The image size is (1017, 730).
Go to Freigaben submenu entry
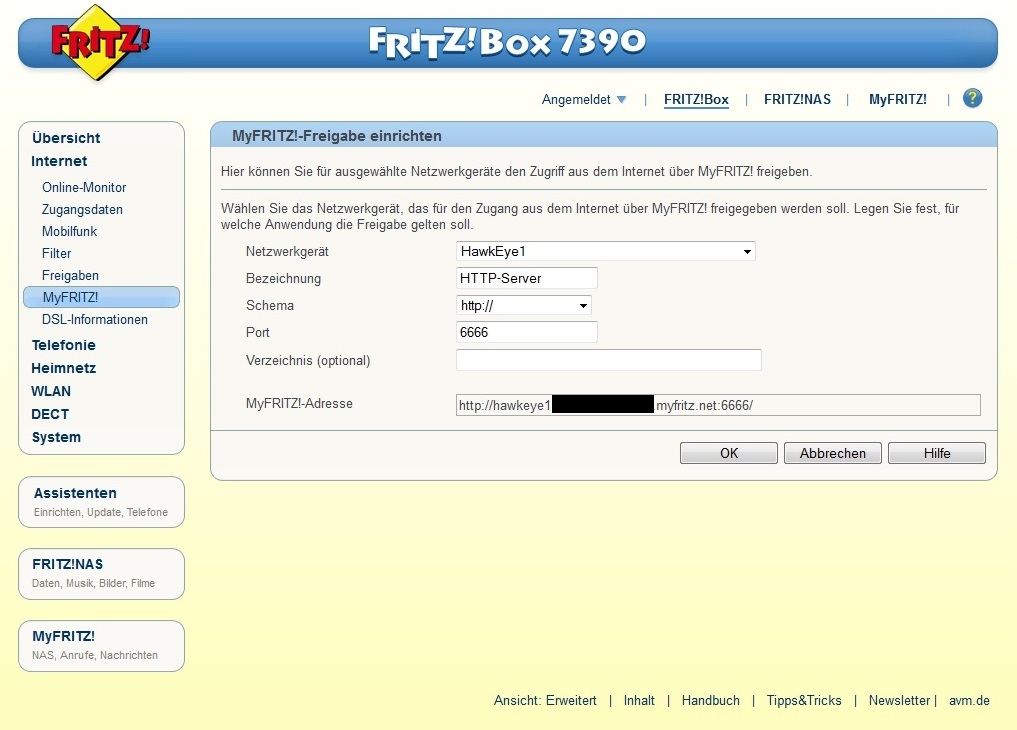(x=70, y=276)
